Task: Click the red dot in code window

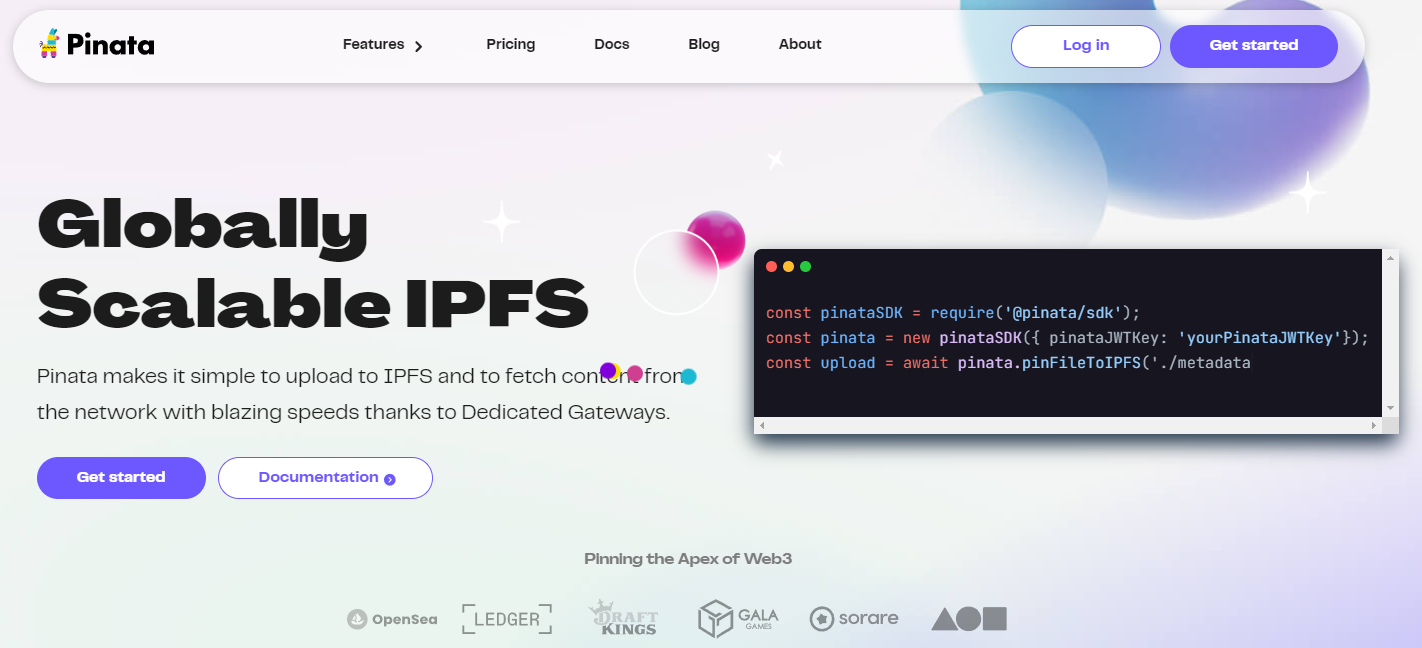Action: [771, 267]
